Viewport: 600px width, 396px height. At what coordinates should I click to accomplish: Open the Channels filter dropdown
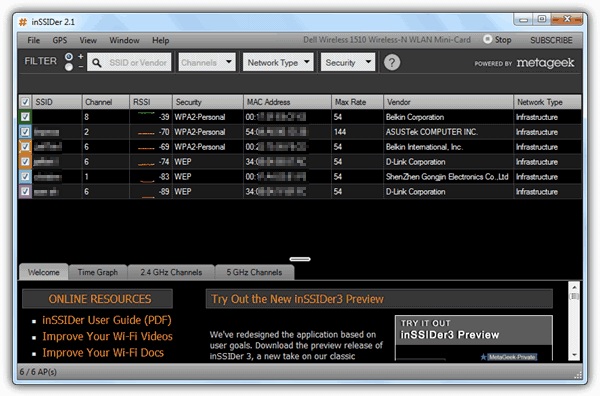(x=207, y=62)
